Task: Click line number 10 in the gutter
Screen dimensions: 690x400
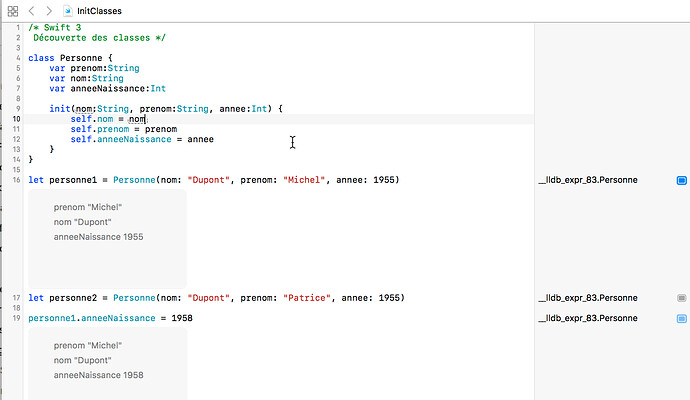Action: pos(16,119)
